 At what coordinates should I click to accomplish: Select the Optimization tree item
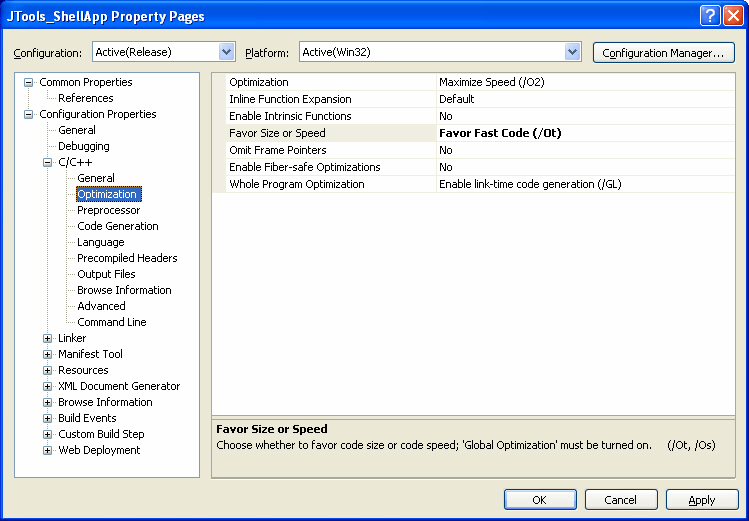tap(107, 194)
